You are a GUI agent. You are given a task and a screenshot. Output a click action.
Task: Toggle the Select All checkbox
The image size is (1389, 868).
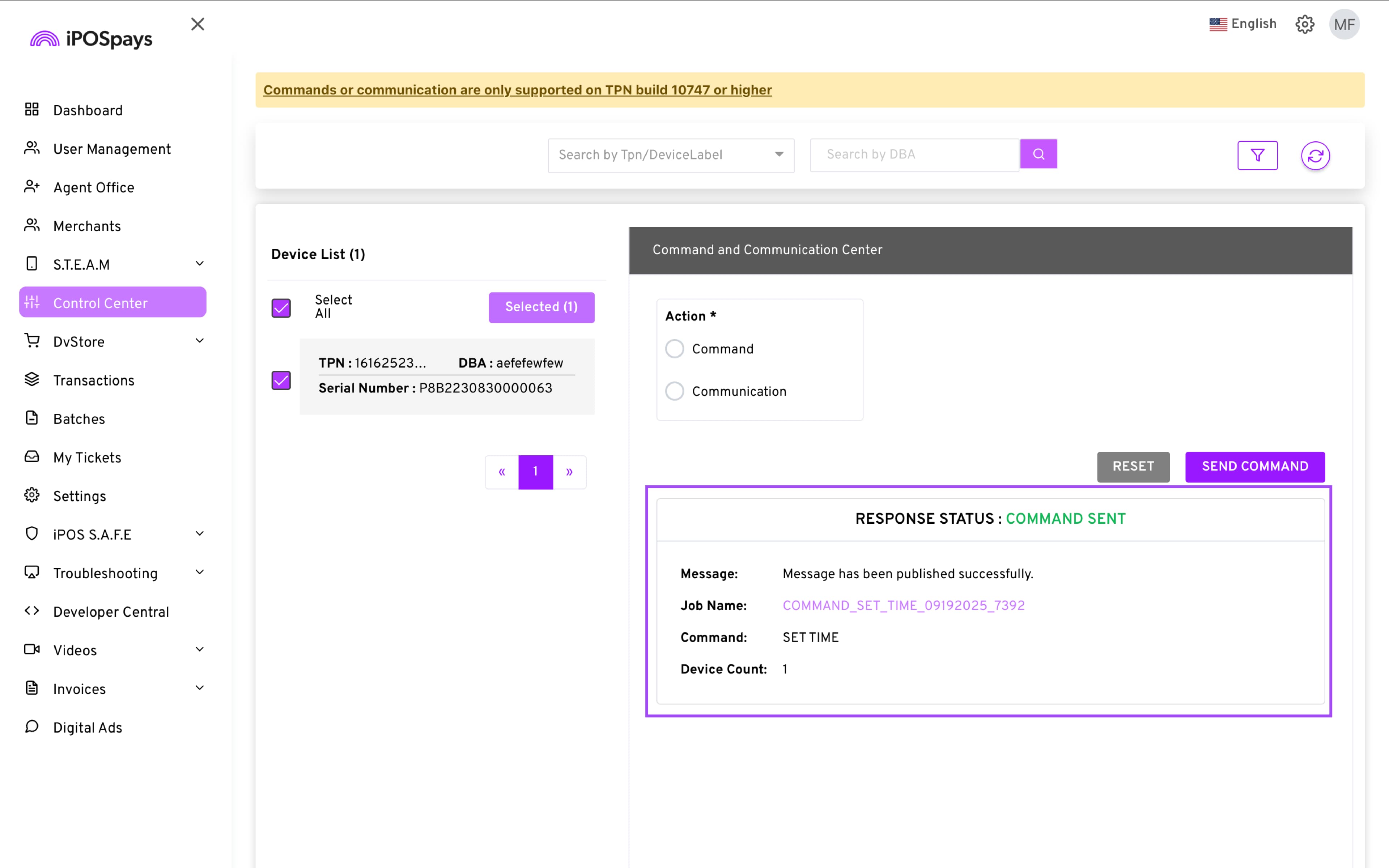(x=281, y=308)
